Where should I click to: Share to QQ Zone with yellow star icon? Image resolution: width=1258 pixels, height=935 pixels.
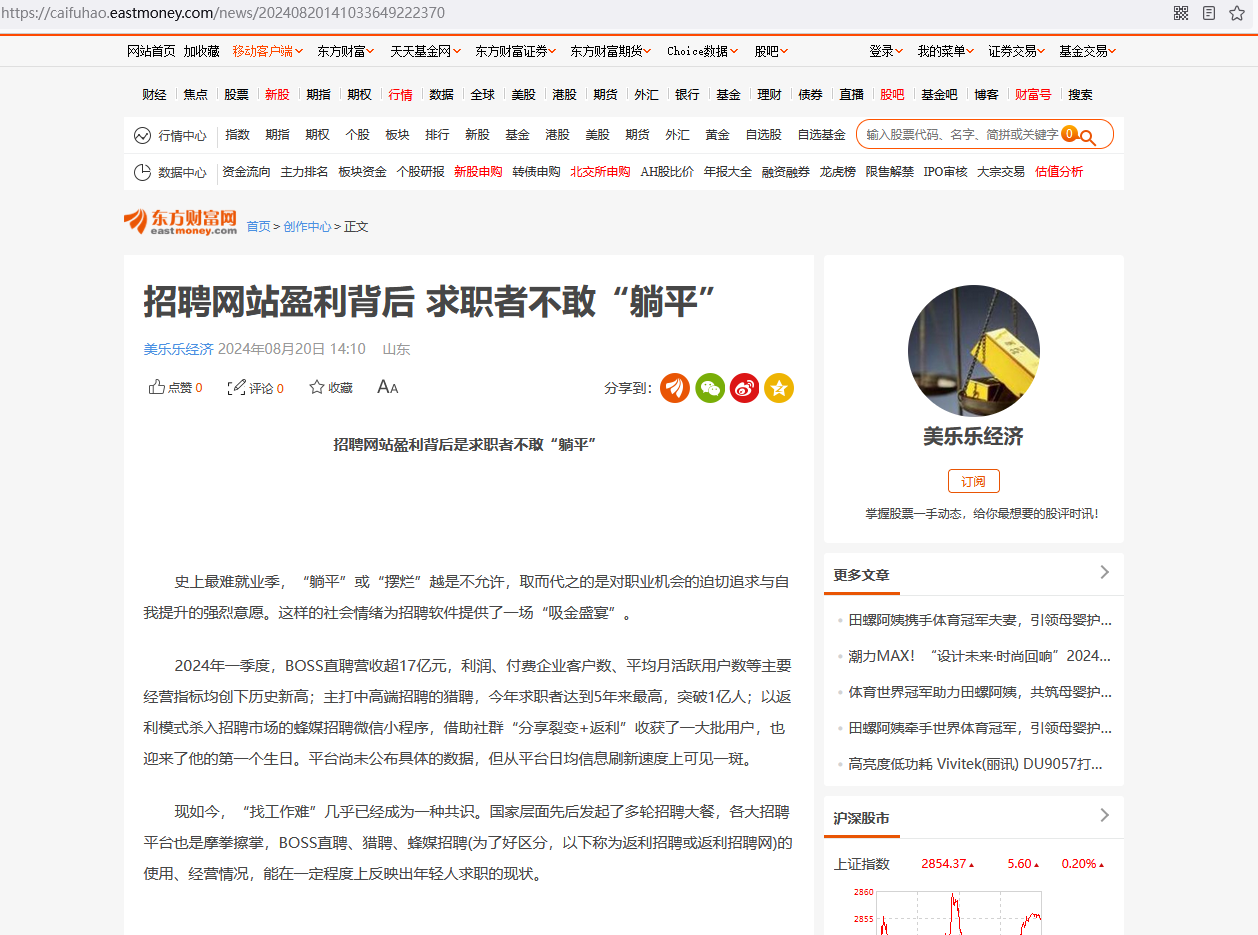tap(779, 388)
